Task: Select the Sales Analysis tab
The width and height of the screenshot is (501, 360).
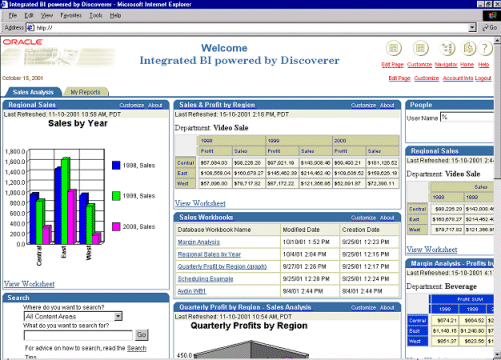Action: tap(33, 92)
